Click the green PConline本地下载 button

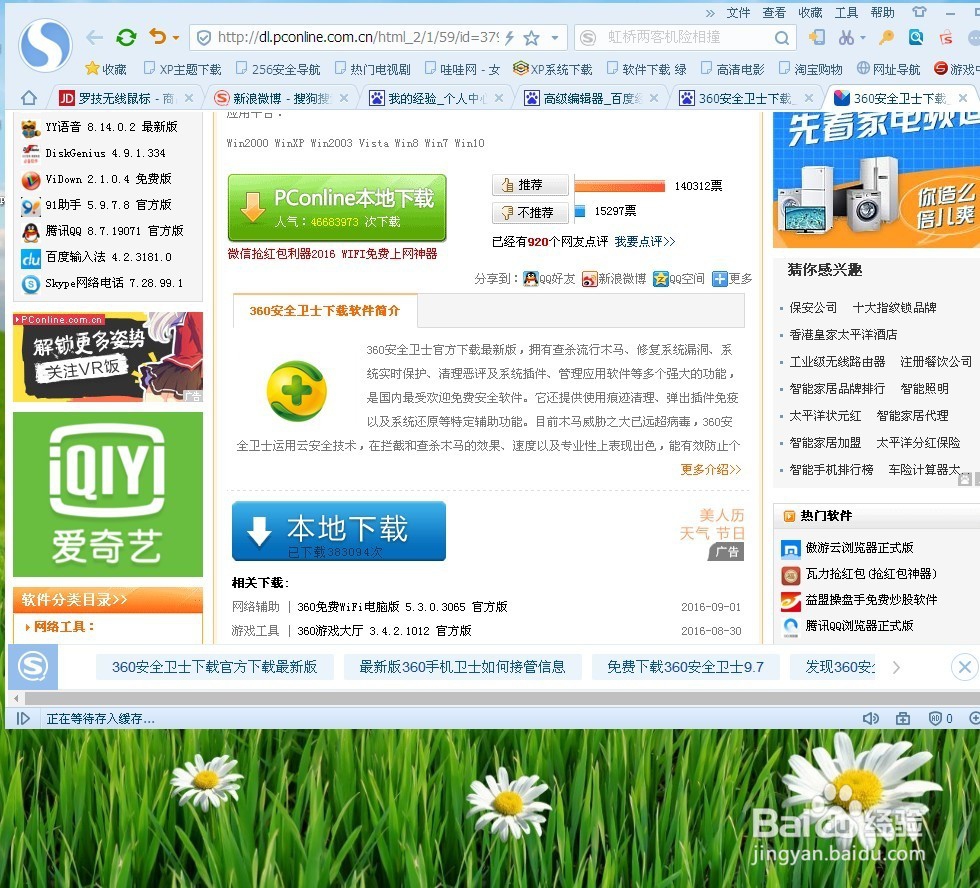337,208
